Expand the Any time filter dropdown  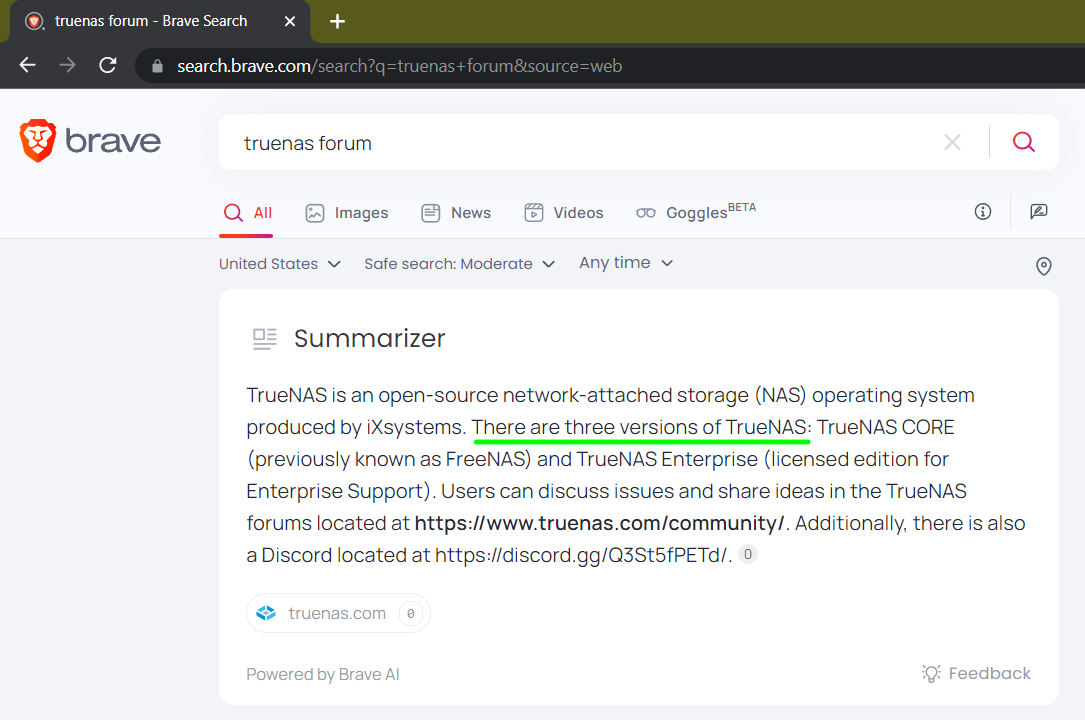click(626, 263)
